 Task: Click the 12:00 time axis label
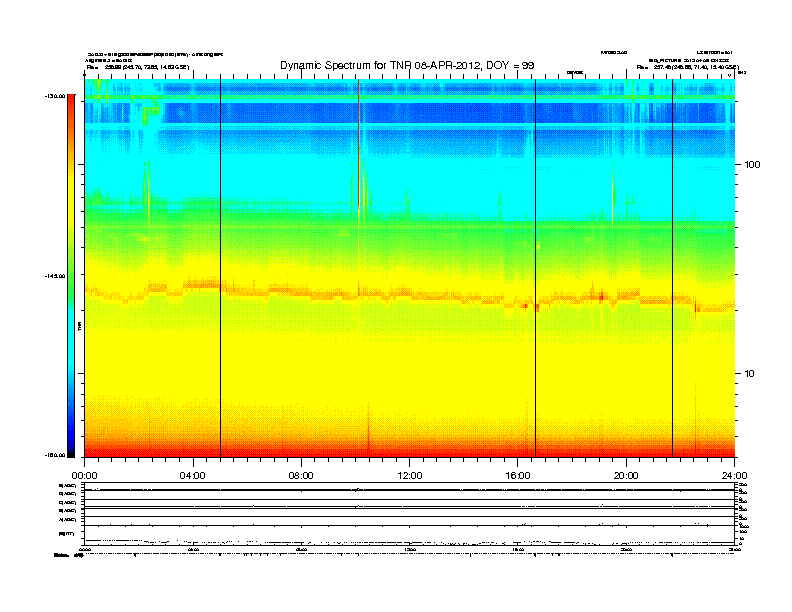tap(409, 475)
